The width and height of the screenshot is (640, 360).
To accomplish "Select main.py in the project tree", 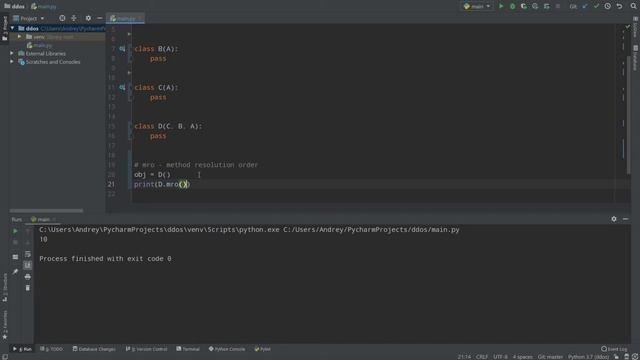I will (40, 45).
